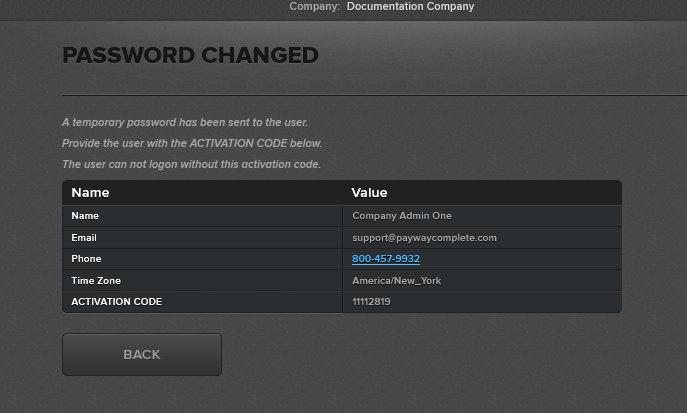Click the user can not logon notice
Viewport: 687px width, 413px height.
click(191, 164)
